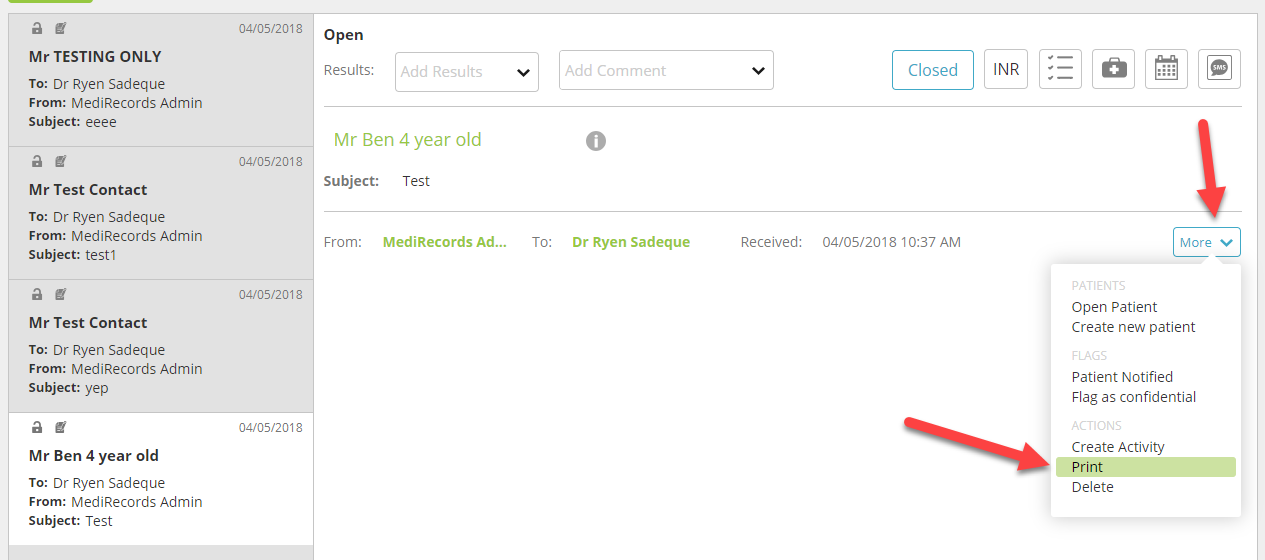Open the checklist tasks icon
Image resolution: width=1265 pixels, height=560 pixels.
tap(1060, 69)
